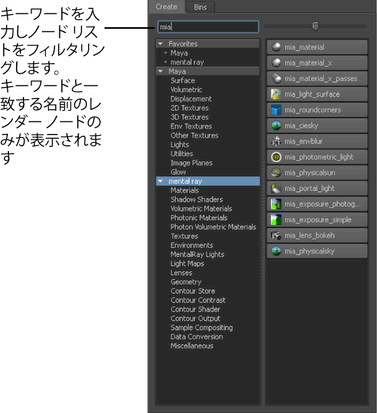Image resolution: width=377 pixels, height=413 pixels.
Task: Select the Materials category
Action: pos(185,190)
